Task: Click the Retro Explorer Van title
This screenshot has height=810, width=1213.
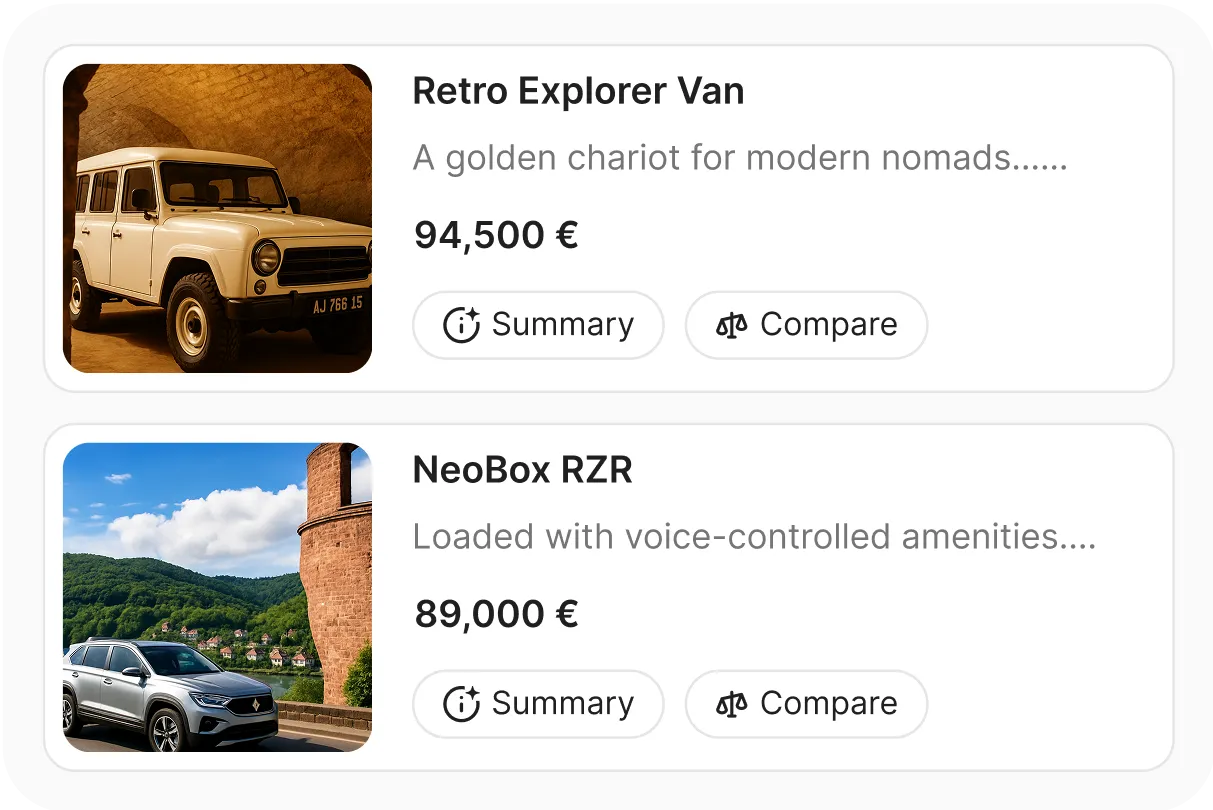Action: (x=578, y=91)
